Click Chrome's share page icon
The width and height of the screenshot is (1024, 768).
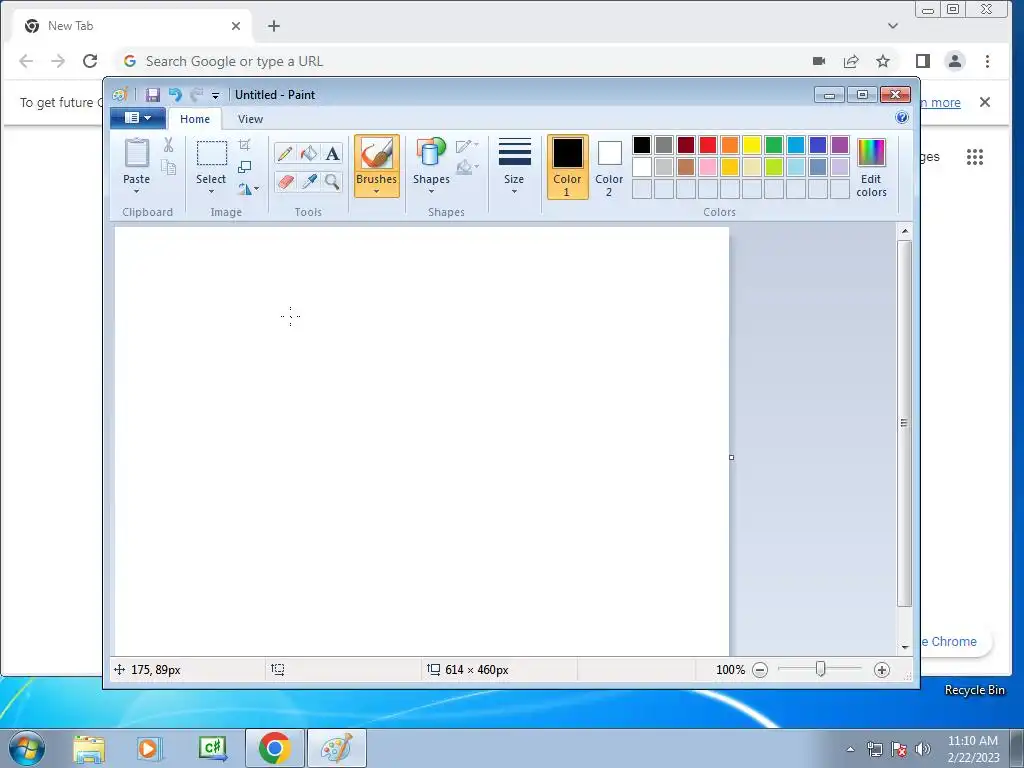[x=851, y=61]
